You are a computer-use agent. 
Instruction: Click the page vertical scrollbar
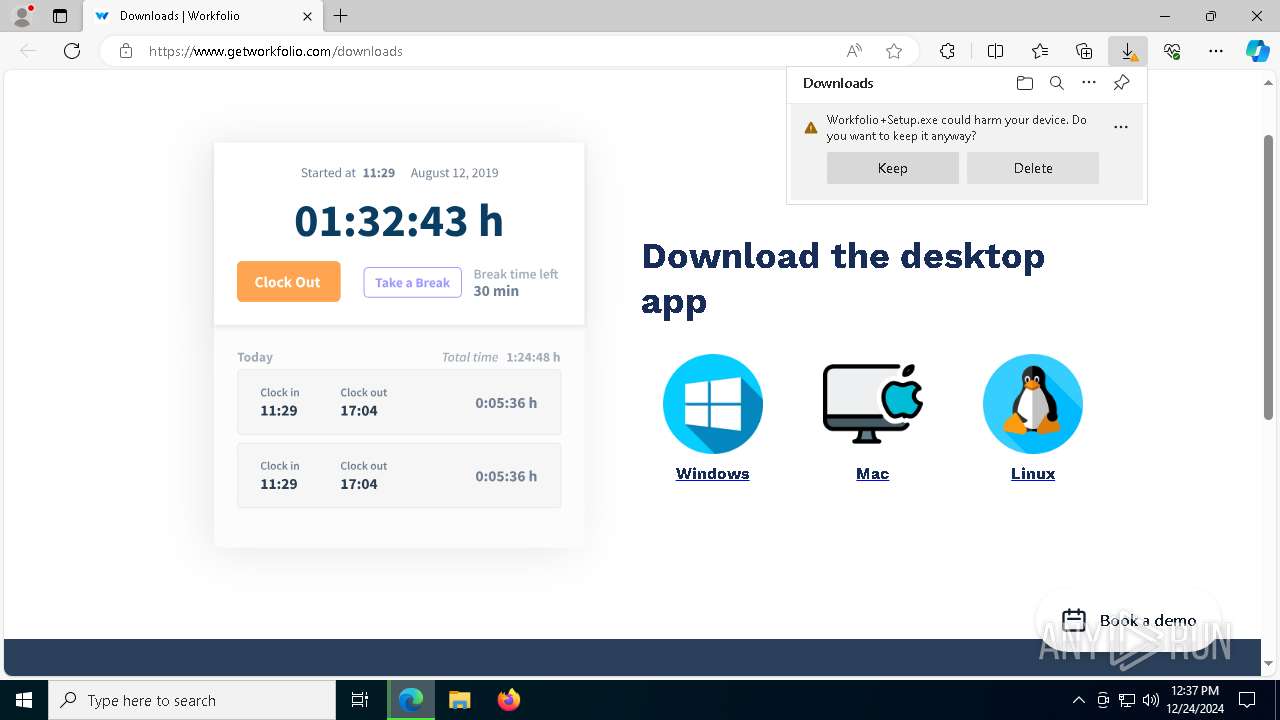coord(1269,276)
